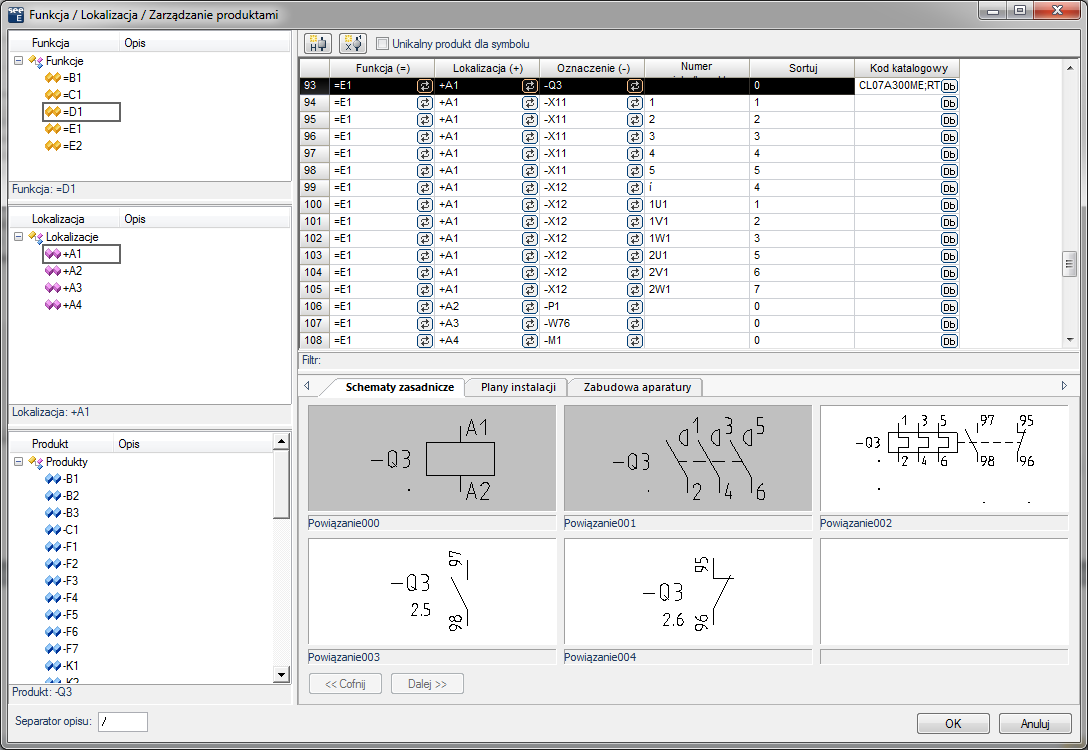Click table scroll down arrow
This screenshot has height=750, width=1088.
(x=1070, y=340)
